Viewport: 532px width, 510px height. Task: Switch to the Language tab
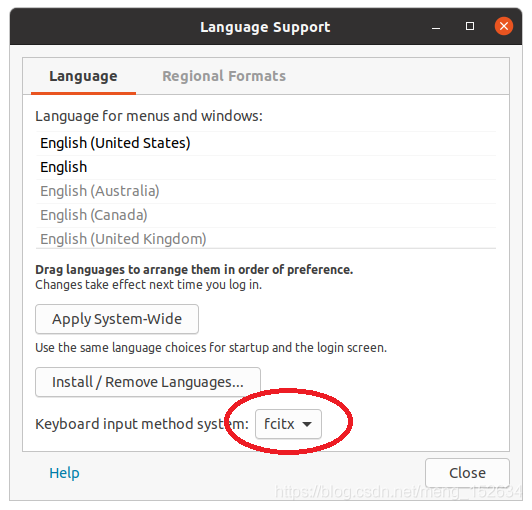click(83, 76)
